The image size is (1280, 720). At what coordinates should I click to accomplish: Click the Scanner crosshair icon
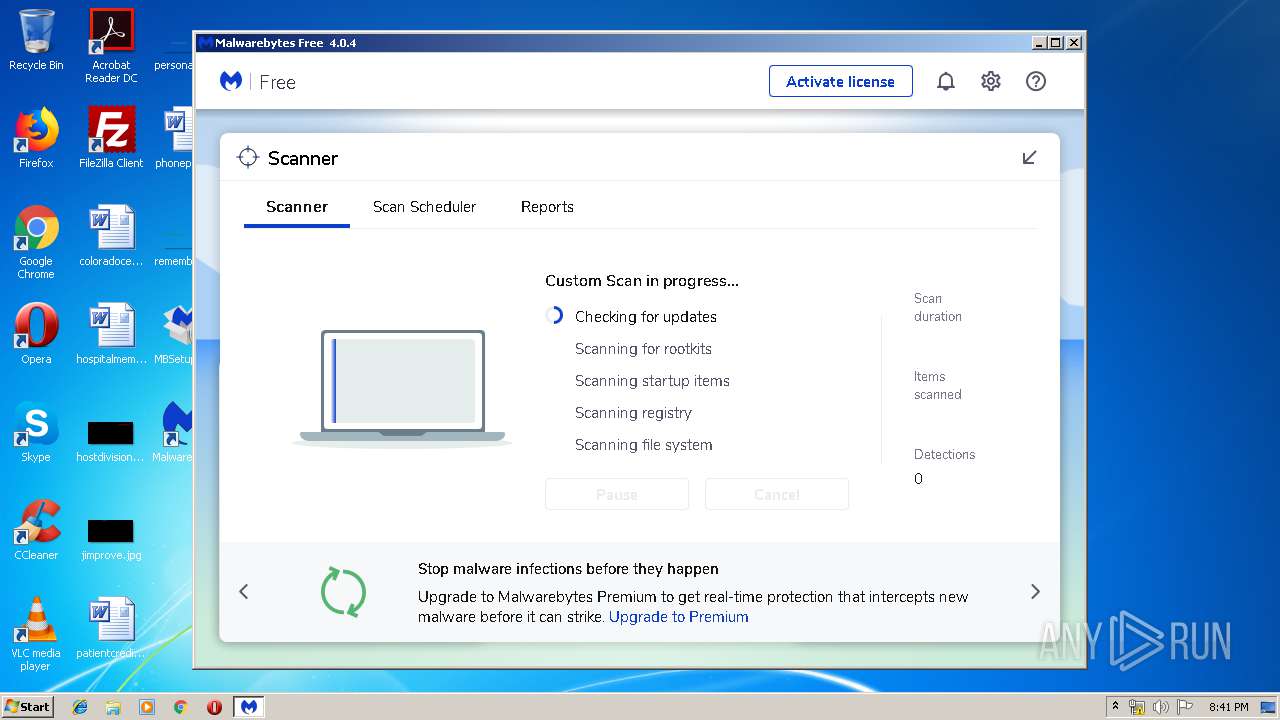click(x=247, y=158)
